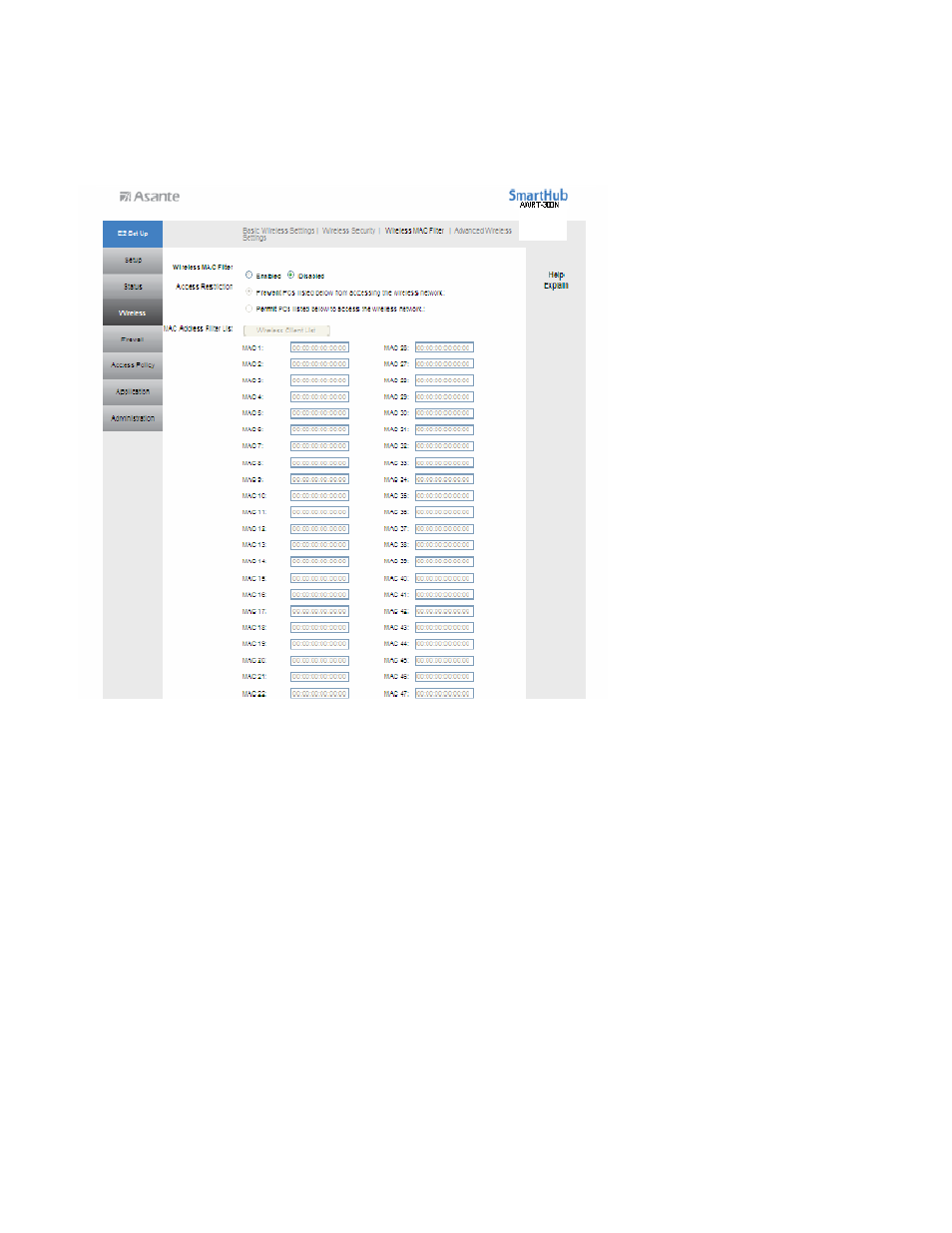Open the Administration sidebar section
The image size is (952, 1233).
click(133, 418)
